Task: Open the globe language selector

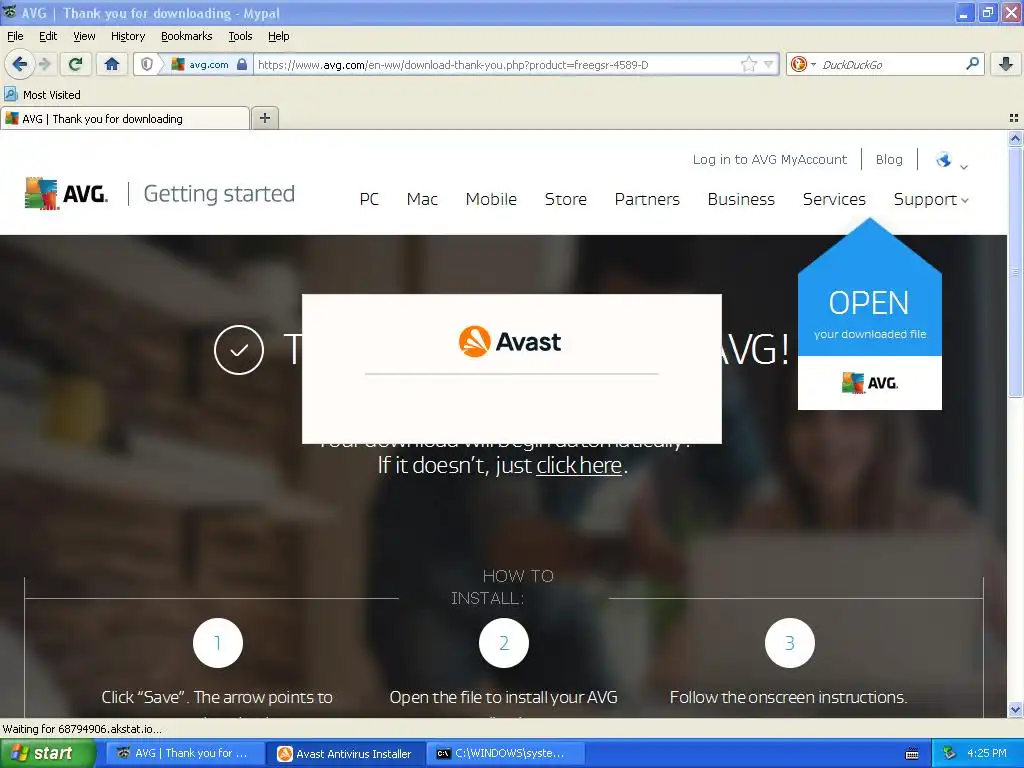Action: (x=951, y=160)
